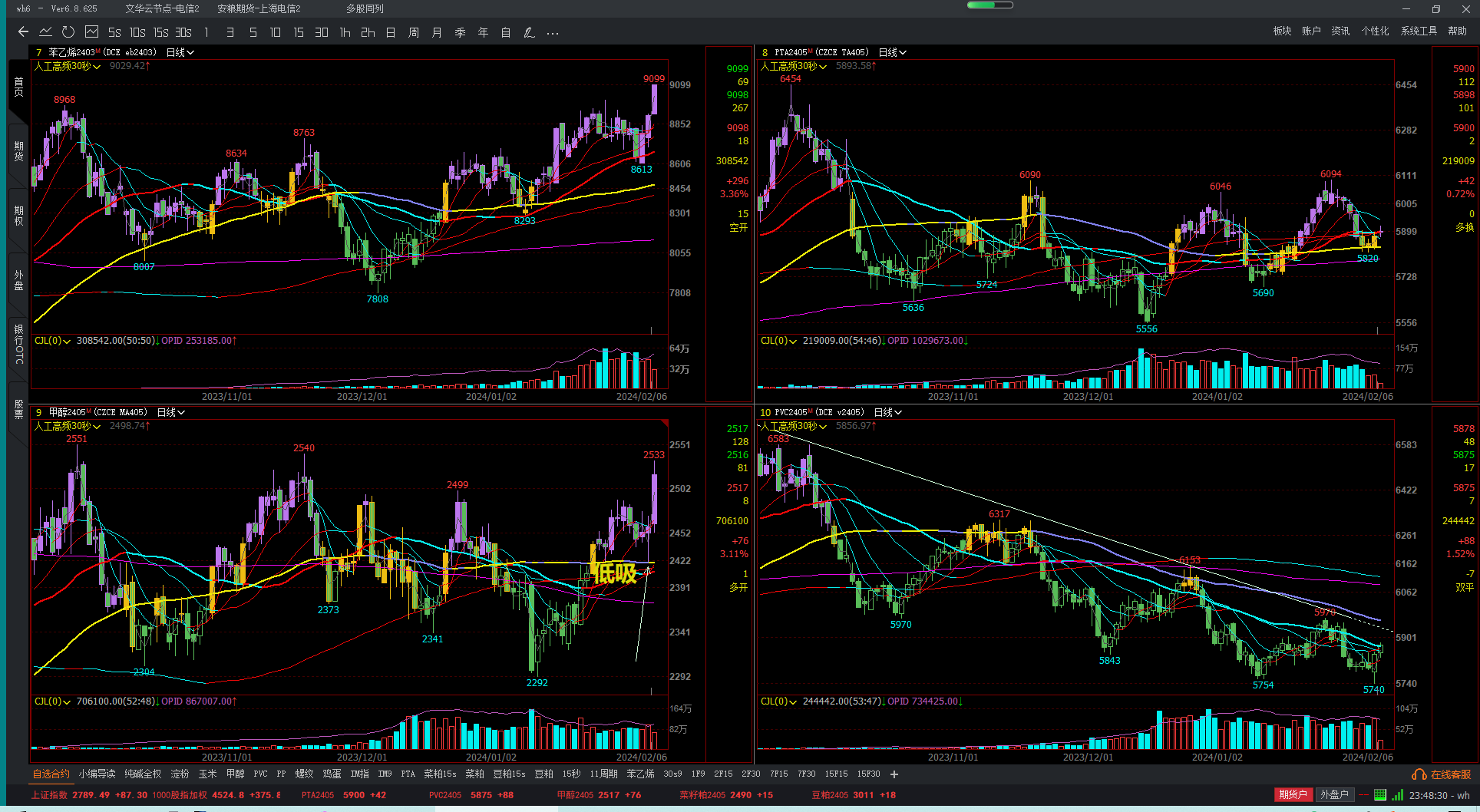Switch to the 30s period
The image size is (1480, 812).
pos(183,32)
